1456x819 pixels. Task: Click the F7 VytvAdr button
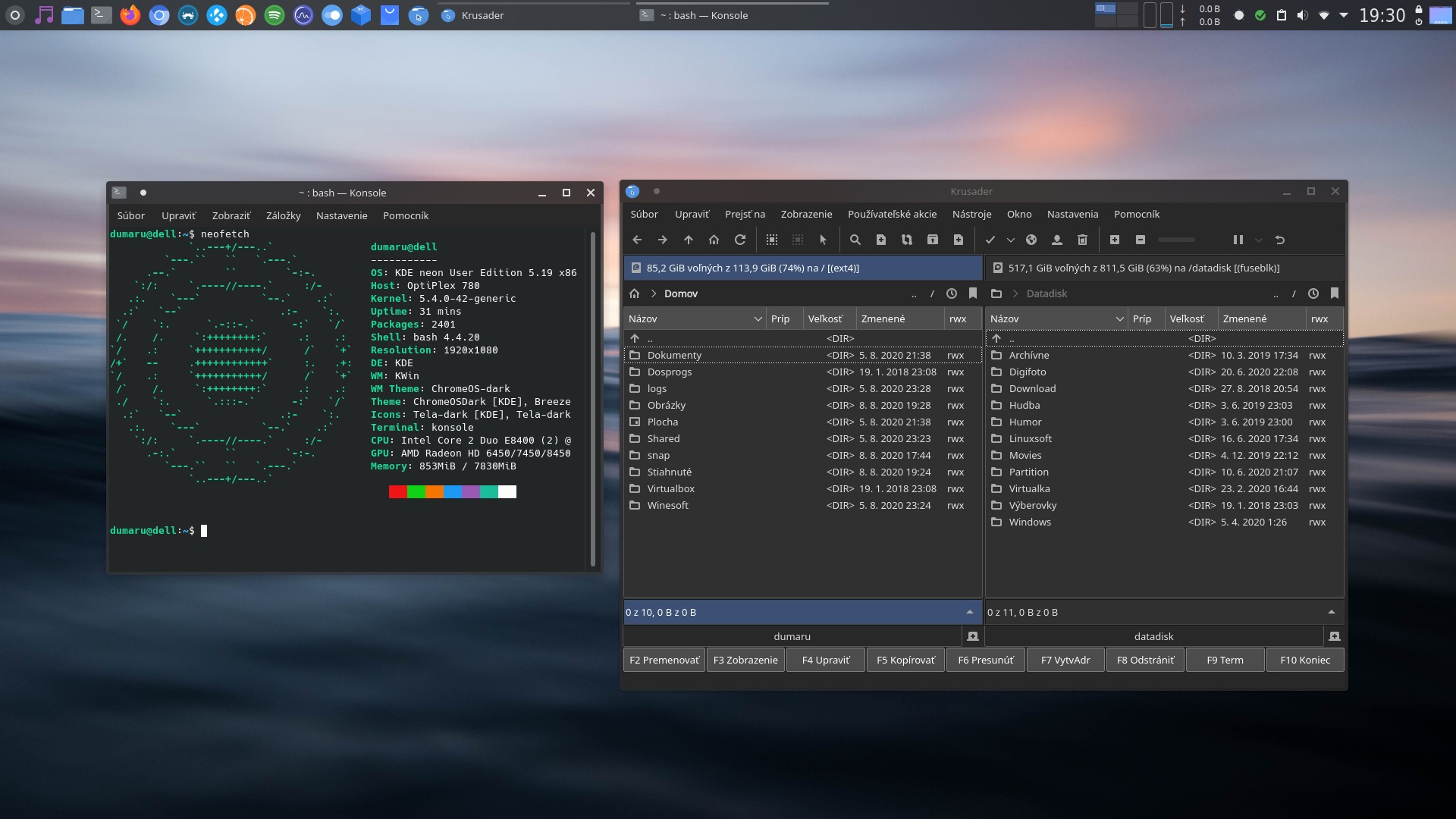pos(1065,660)
